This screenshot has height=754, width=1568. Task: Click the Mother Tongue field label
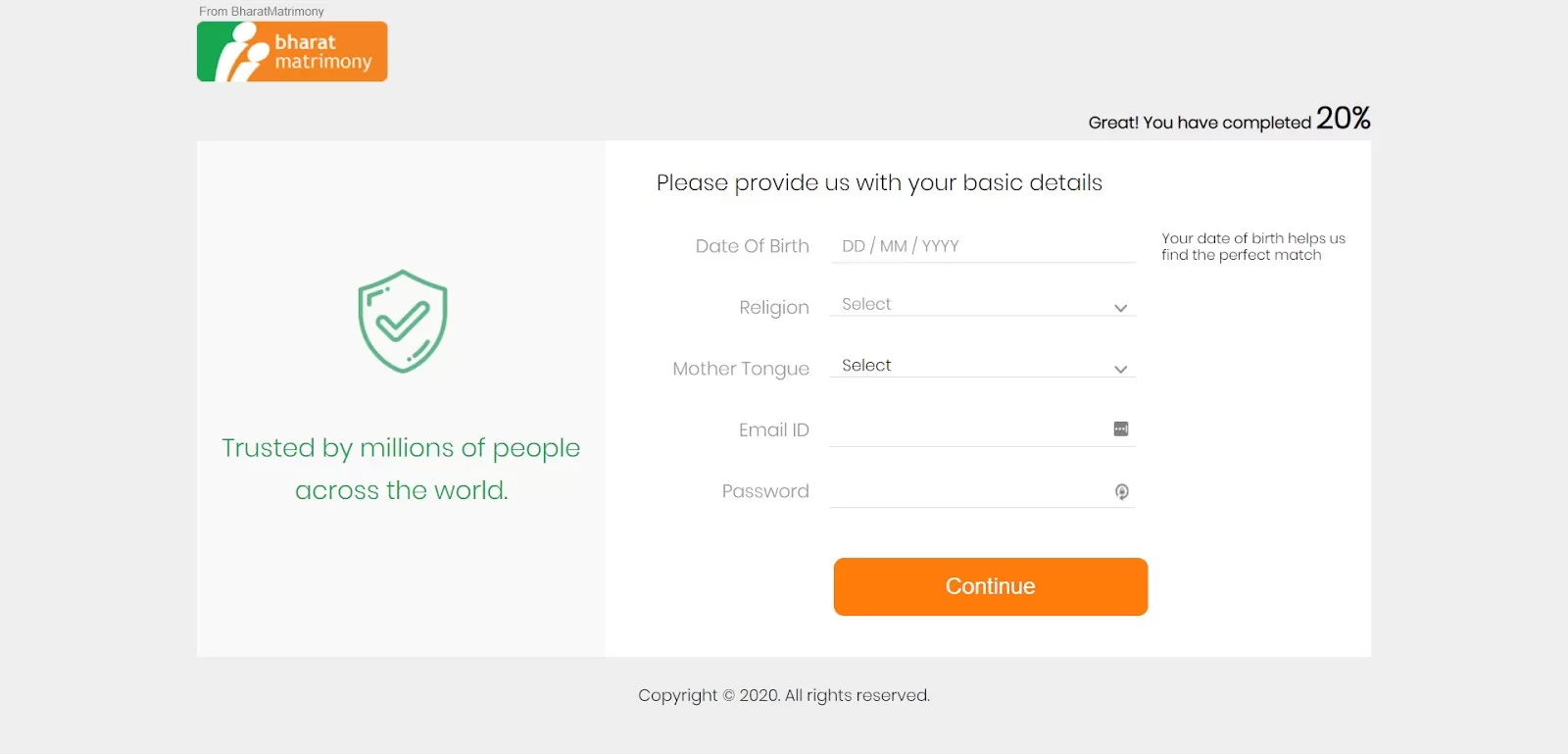[x=740, y=369]
